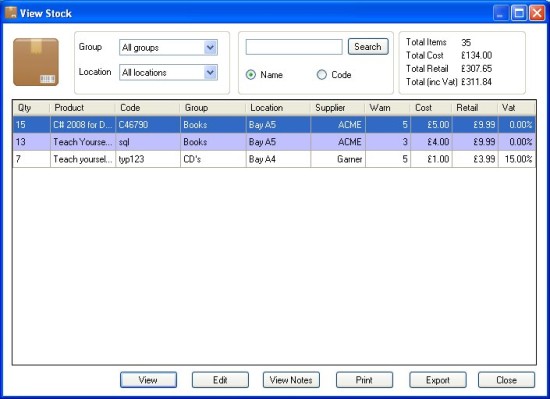Screen dimensions: 550x399
Task: Select the Code search radio button
Action: [x=322, y=75]
